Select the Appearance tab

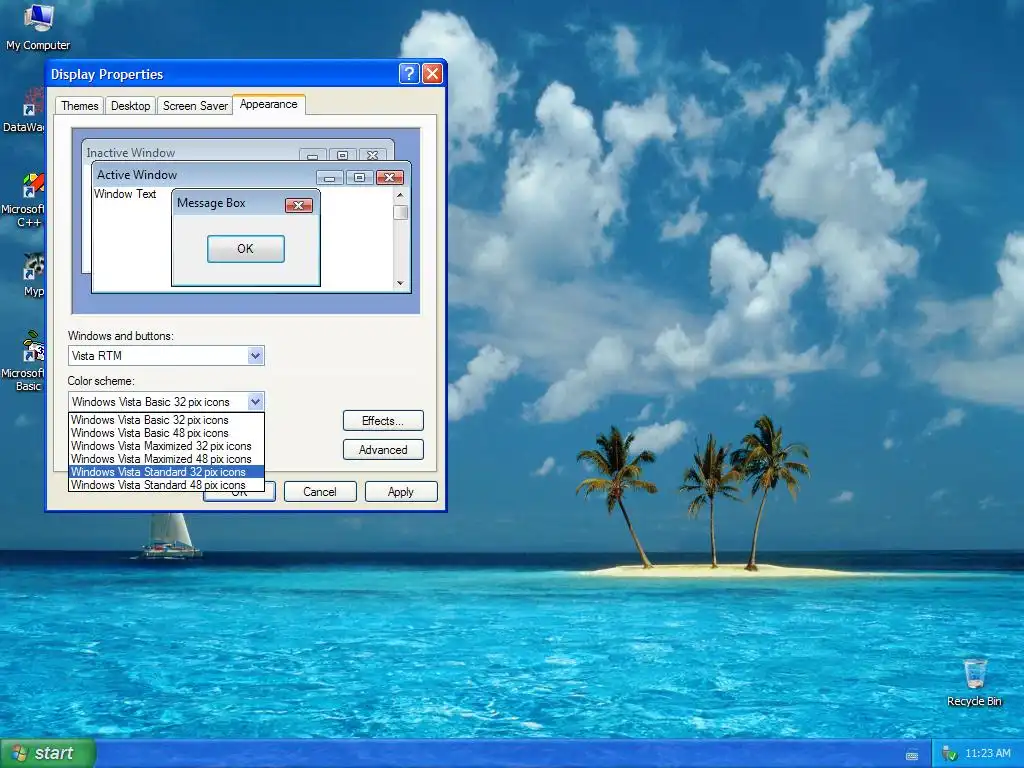(x=268, y=104)
